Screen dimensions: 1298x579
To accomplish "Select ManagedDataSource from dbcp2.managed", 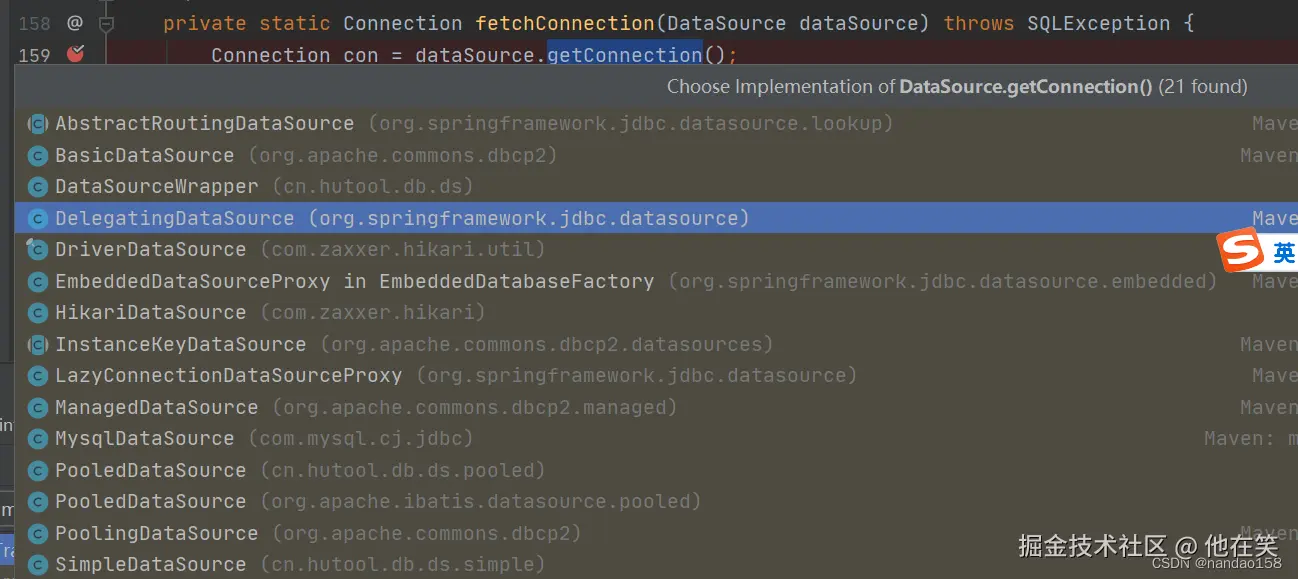I will [x=156, y=407].
